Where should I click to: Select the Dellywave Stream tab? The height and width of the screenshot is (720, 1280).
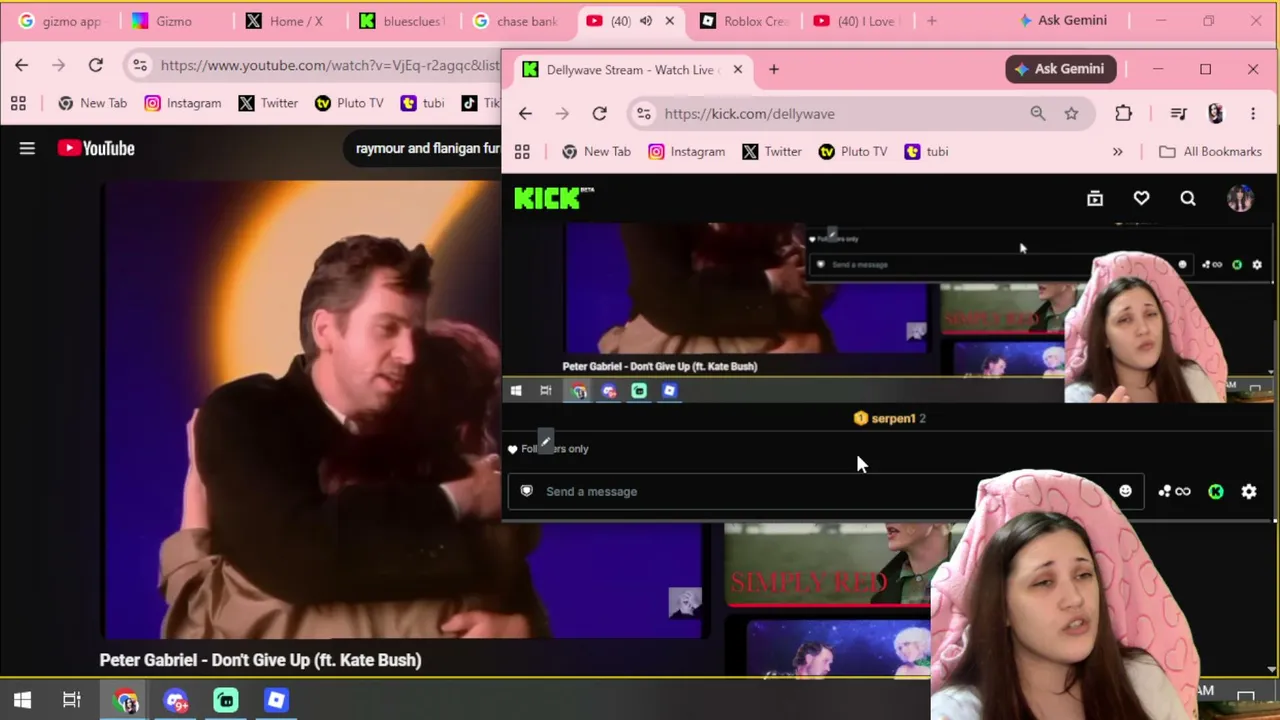pyautogui.click(x=633, y=69)
